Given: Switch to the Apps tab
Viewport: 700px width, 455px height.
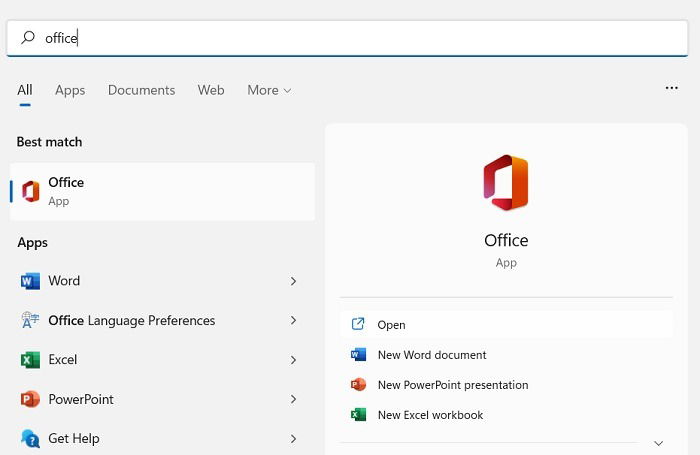Looking at the screenshot, I should click(70, 90).
